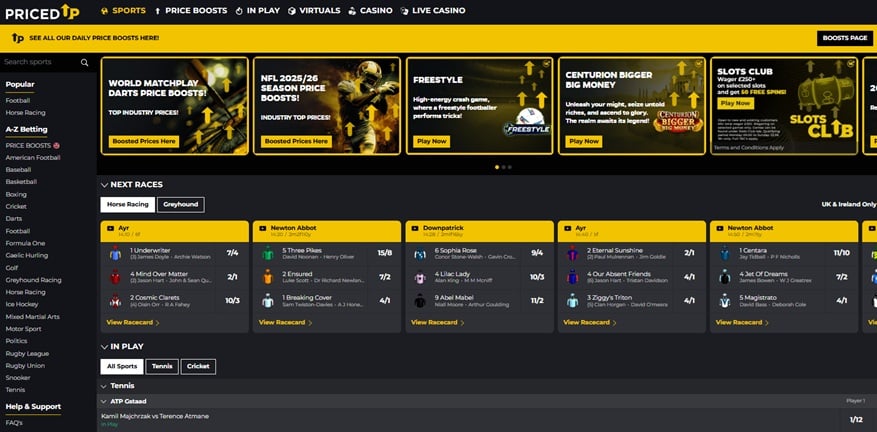This screenshot has height=432, width=877.
Task: Open View Racecard for the first Ayr race
Action: pos(133,322)
